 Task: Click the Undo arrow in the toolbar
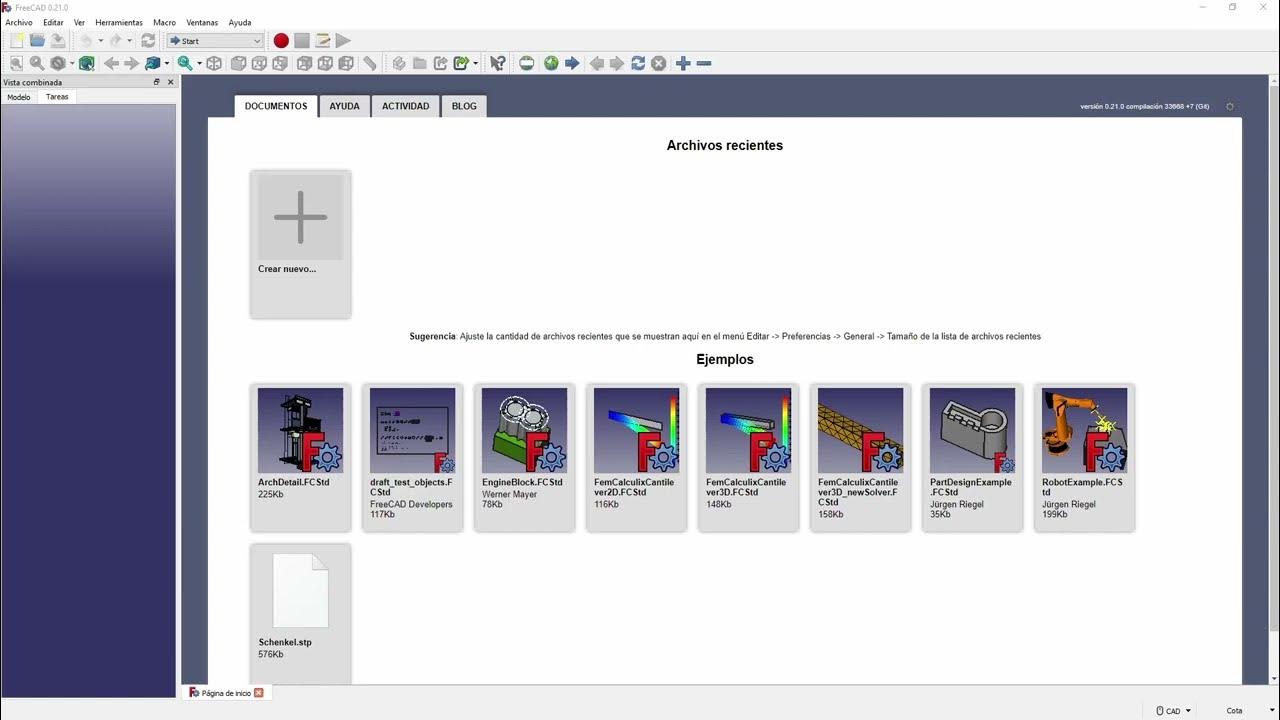tap(86, 41)
